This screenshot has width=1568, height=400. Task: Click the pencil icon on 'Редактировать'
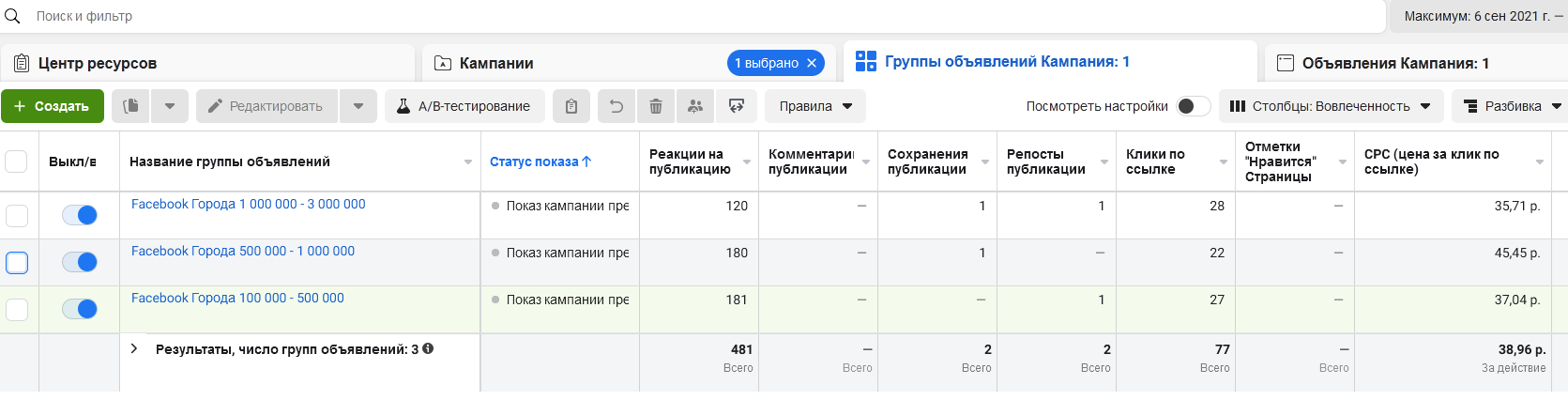[215, 106]
